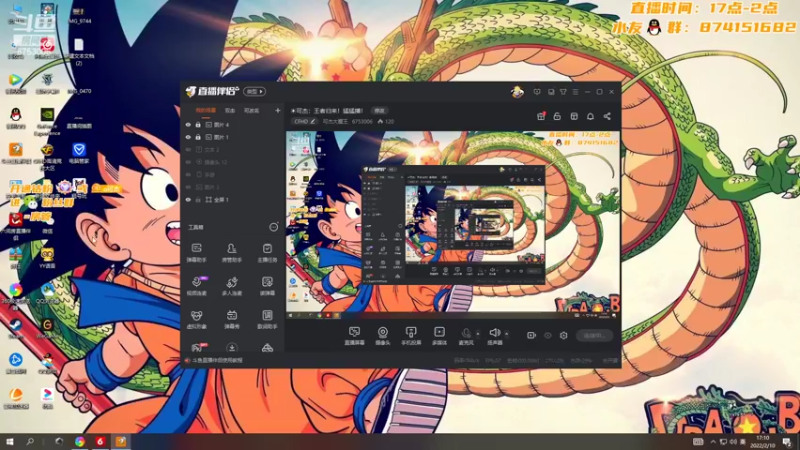Open the mode switch pill beside logo

coord(254,91)
